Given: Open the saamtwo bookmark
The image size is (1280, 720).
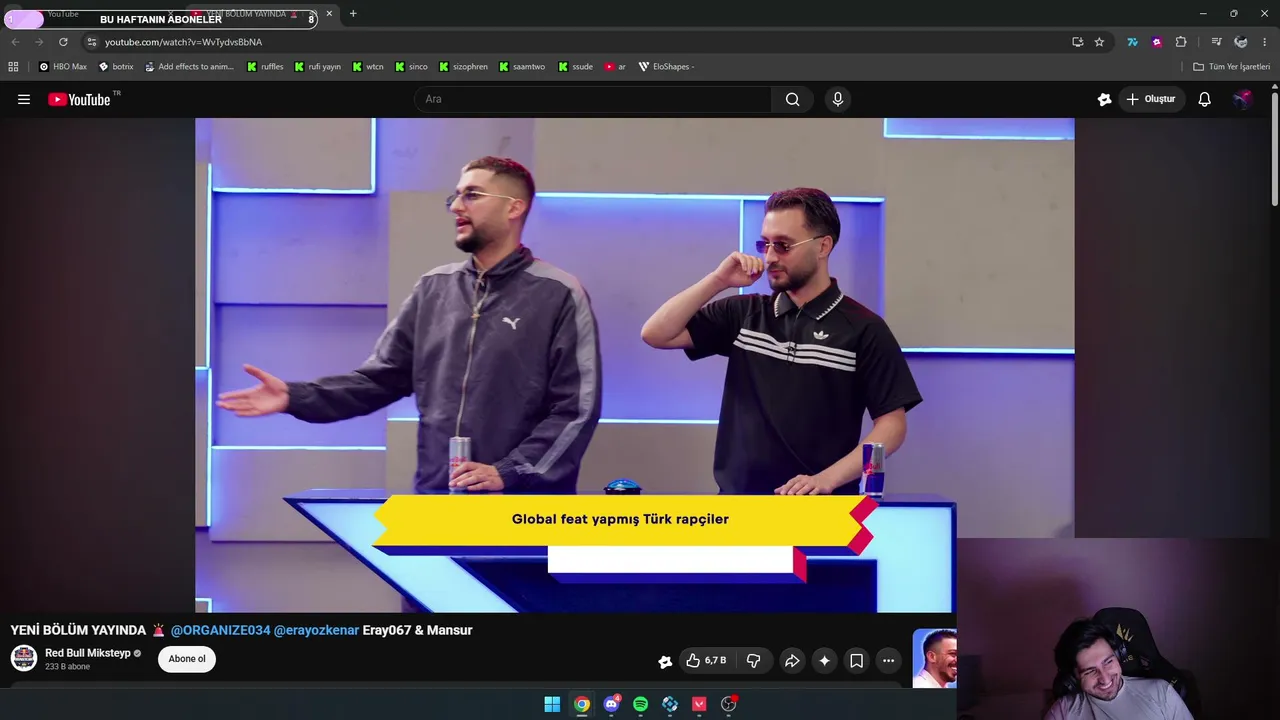Looking at the screenshot, I should (522, 67).
